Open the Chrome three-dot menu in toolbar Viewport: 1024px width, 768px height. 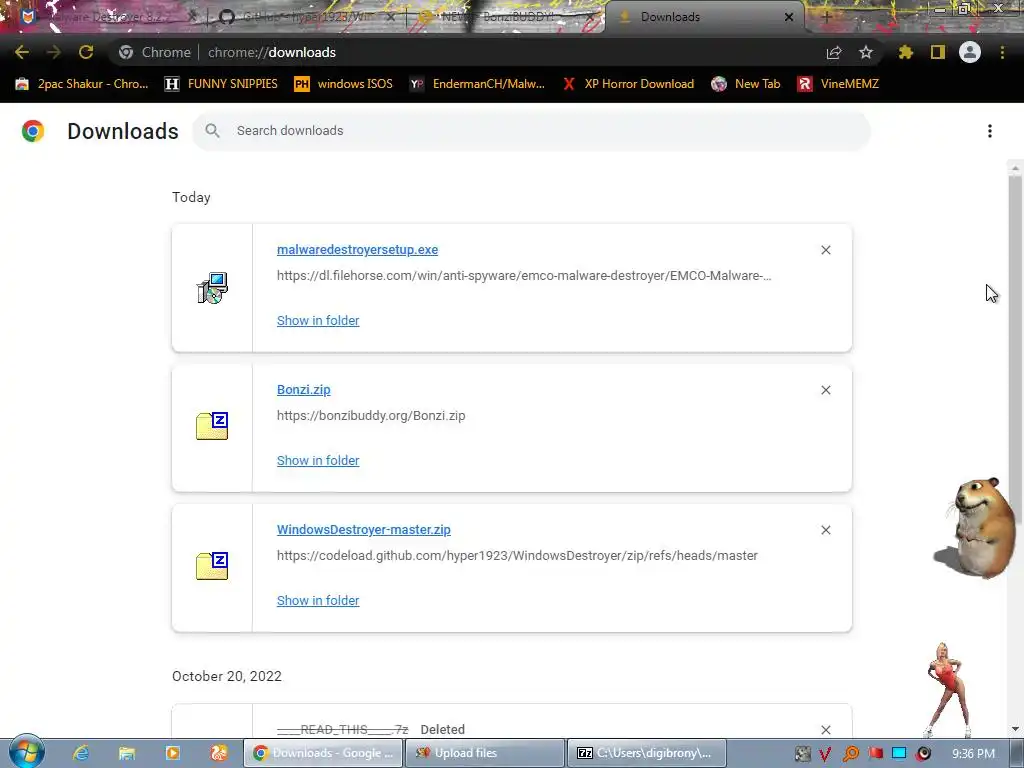pos(1002,52)
